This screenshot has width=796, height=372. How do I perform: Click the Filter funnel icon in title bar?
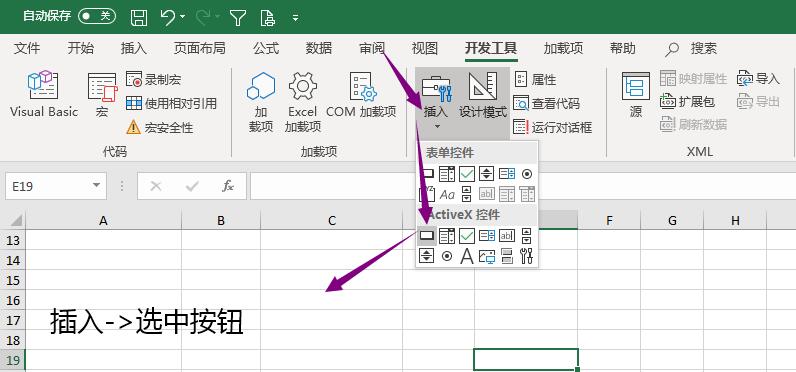(x=238, y=17)
